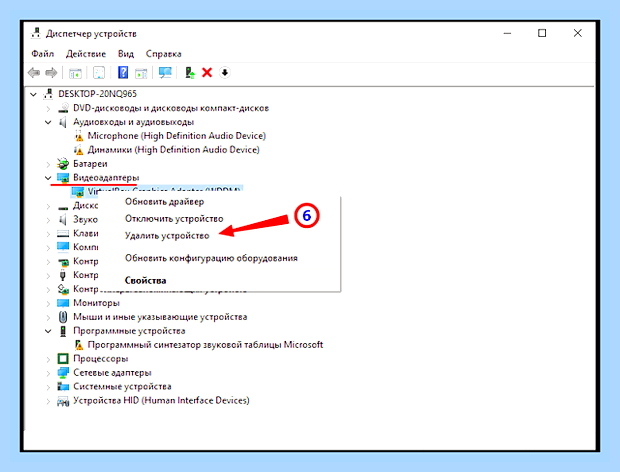
Task: Click the Видеоадаптеры display adapter icon
Action: 63,178
